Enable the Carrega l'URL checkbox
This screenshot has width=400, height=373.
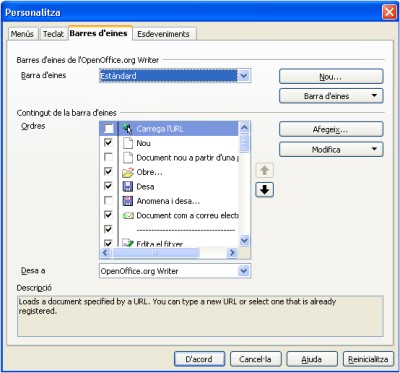[x=109, y=128]
